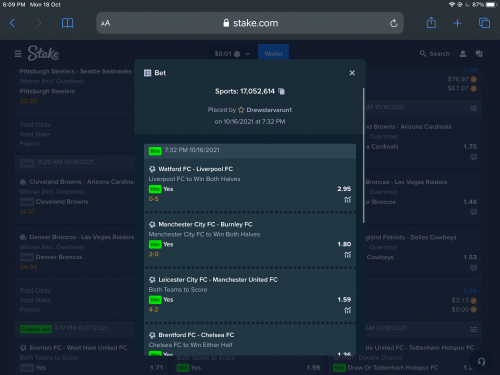This screenshot has height=375, width=500.
Task: Select the 1.59 odds in Bet dialog
Action: [x=344, y=300]
